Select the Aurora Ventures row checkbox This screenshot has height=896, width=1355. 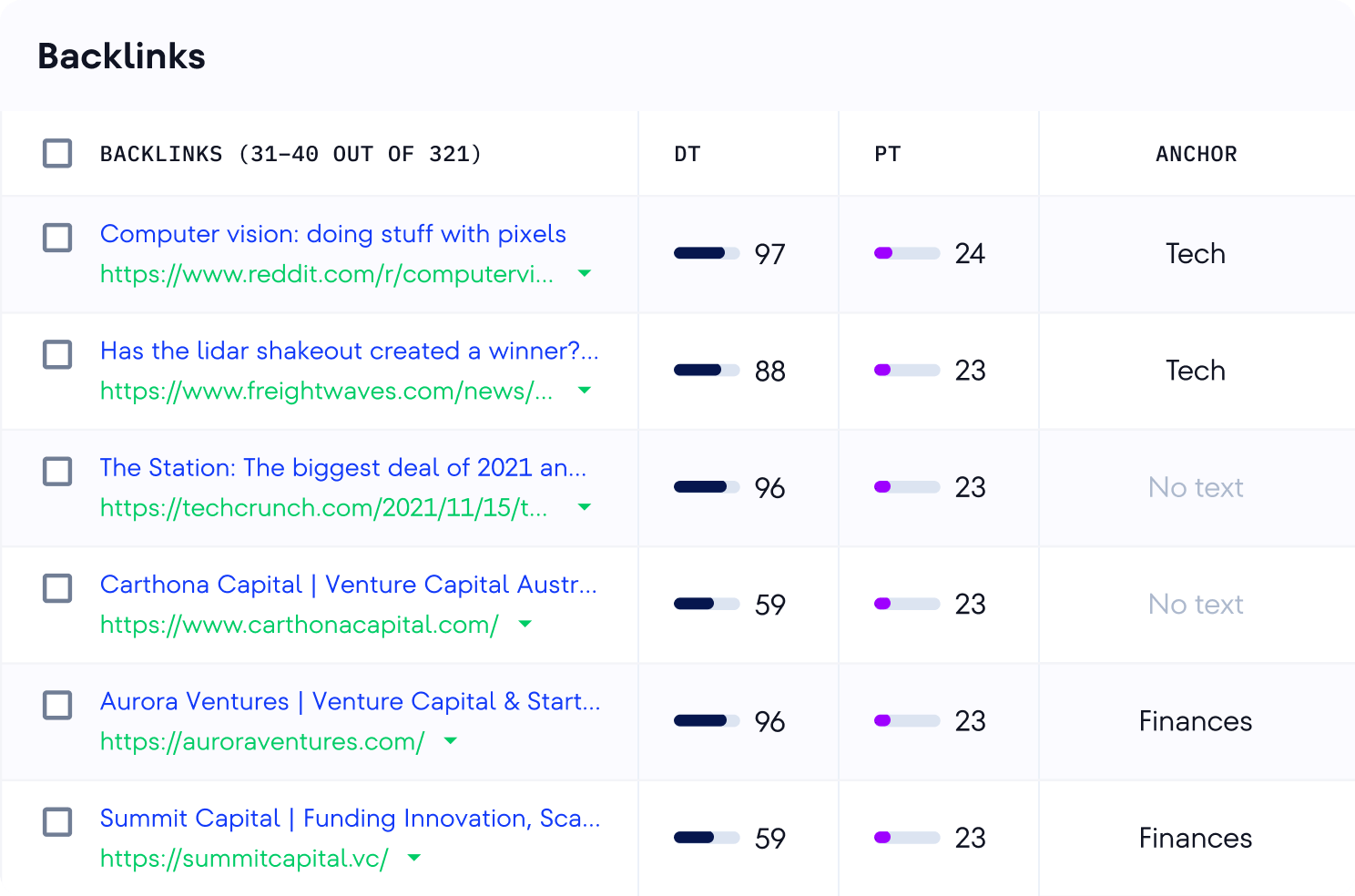click(x=57, y=705)
